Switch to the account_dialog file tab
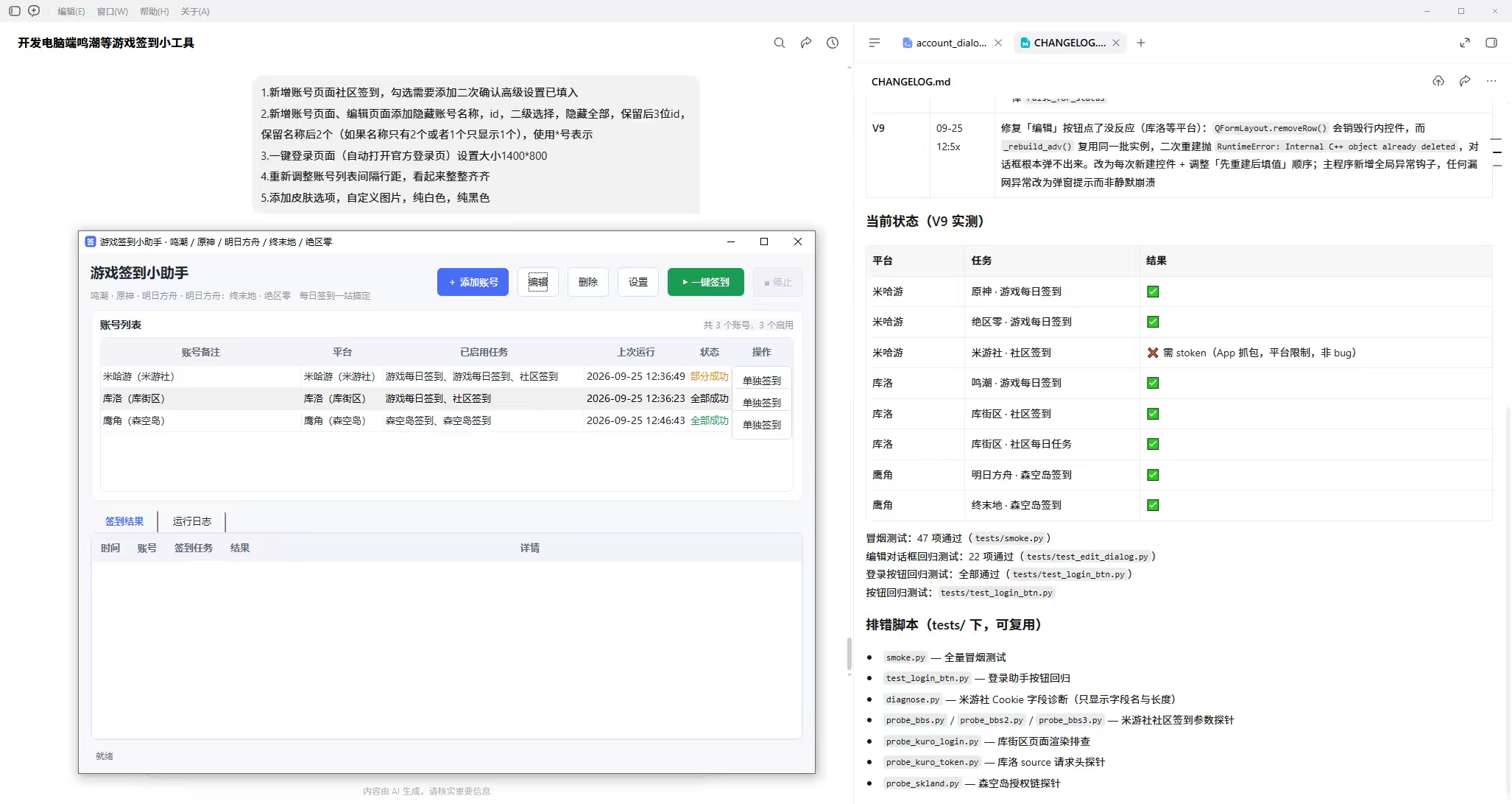This screenshot has height=804, width=1512. tap(944, 43)
